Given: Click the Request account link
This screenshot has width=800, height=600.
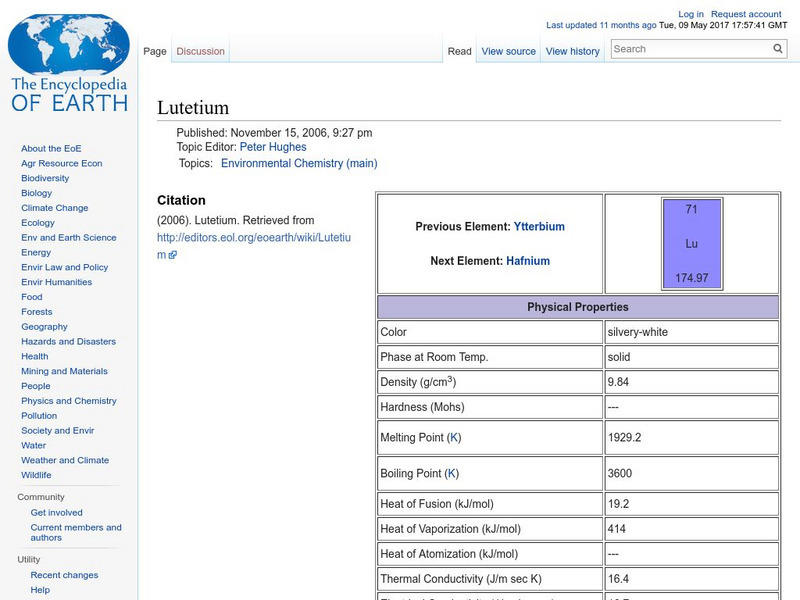Looking at the screenshot, I should pyautogui.click(x=747, y=13).
